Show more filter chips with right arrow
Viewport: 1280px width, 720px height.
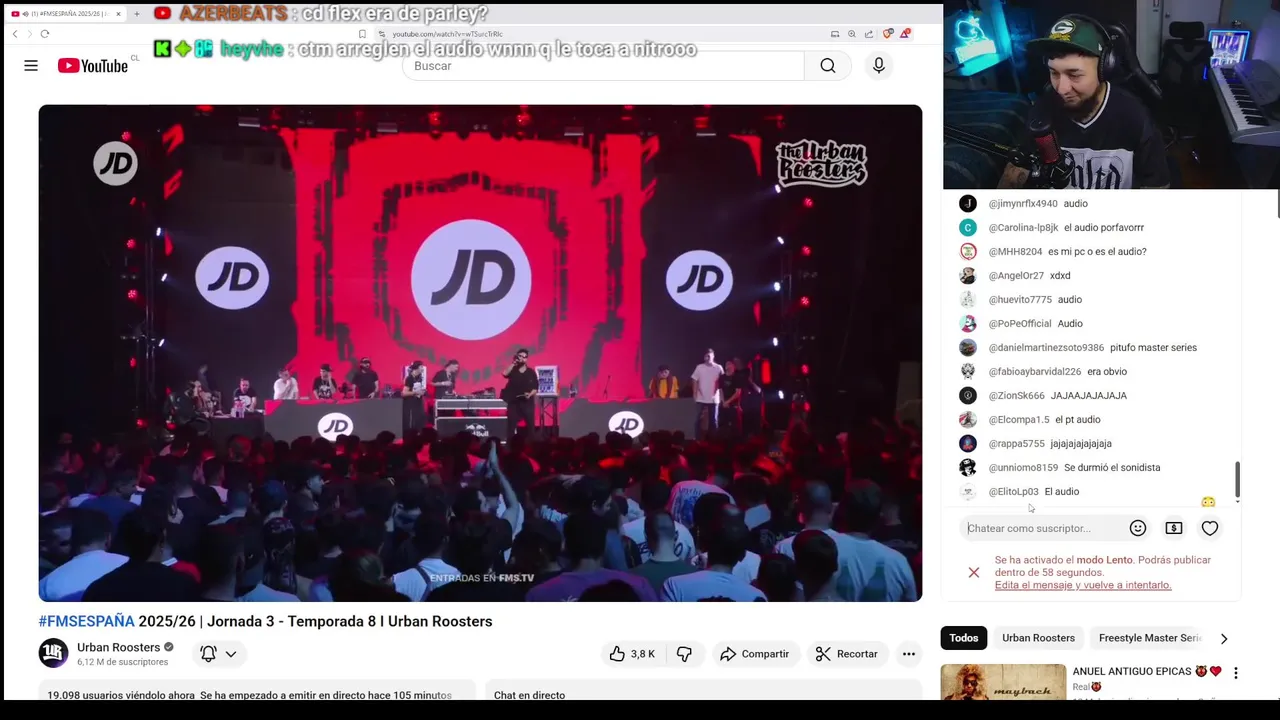(1223, 638)
